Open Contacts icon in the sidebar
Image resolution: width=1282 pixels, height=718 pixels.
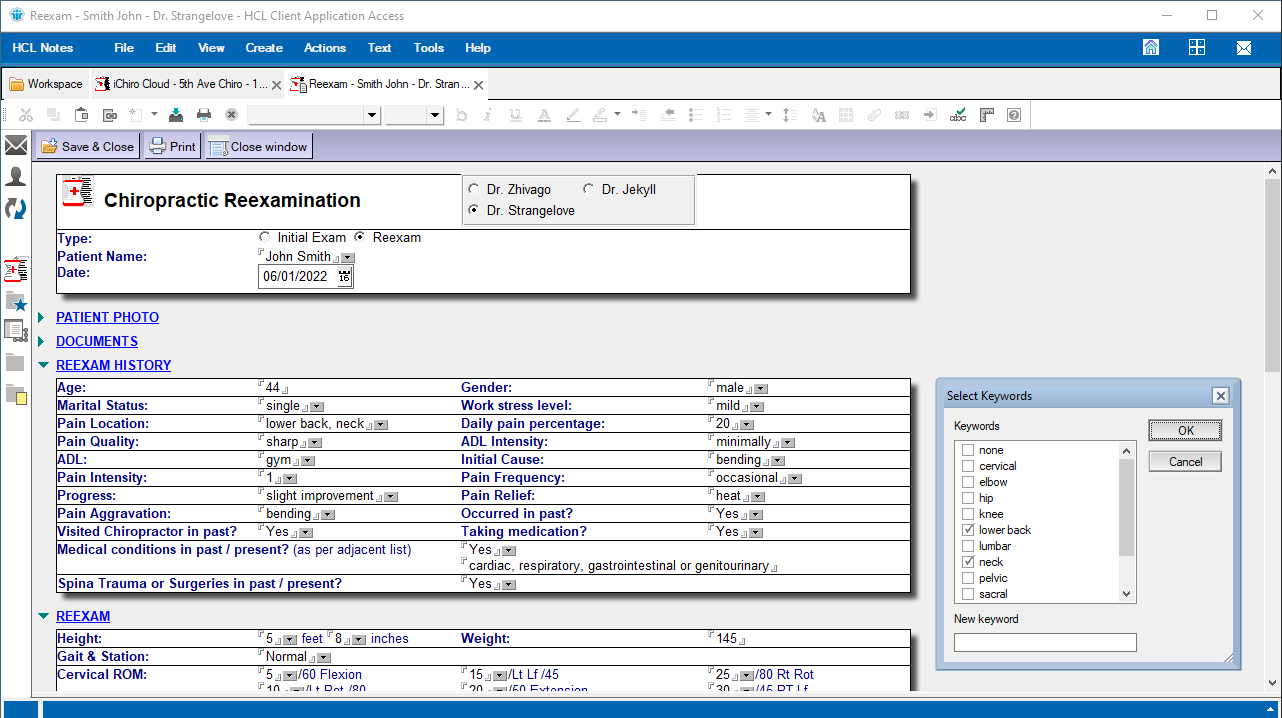[x=16, y=177]
